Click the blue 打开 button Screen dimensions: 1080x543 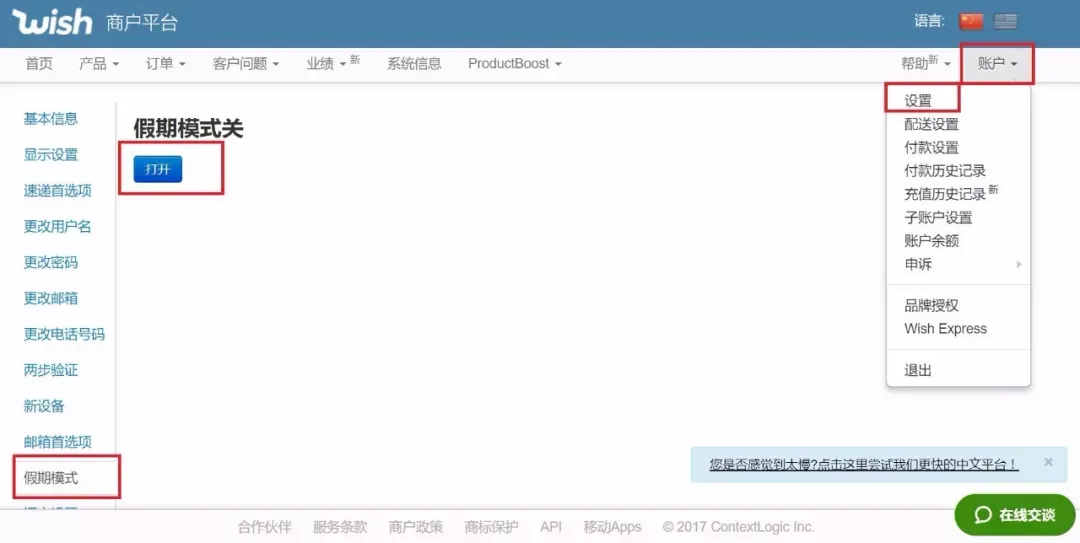tap(158, 170)
